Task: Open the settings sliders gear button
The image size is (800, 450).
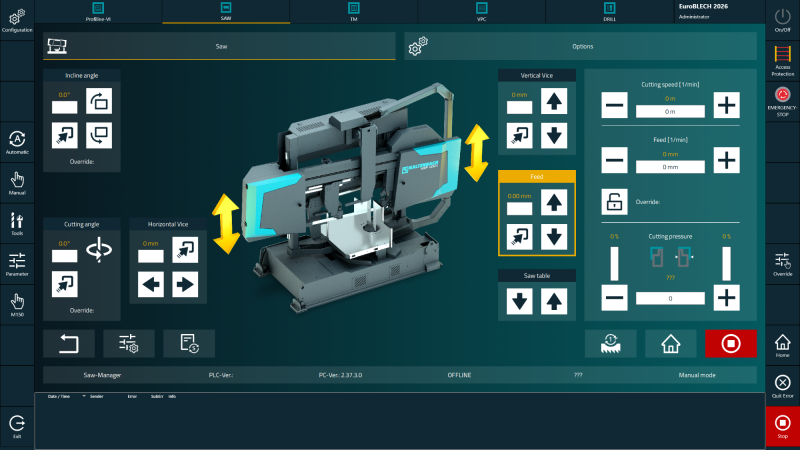Action: click(x=129, y=343)
